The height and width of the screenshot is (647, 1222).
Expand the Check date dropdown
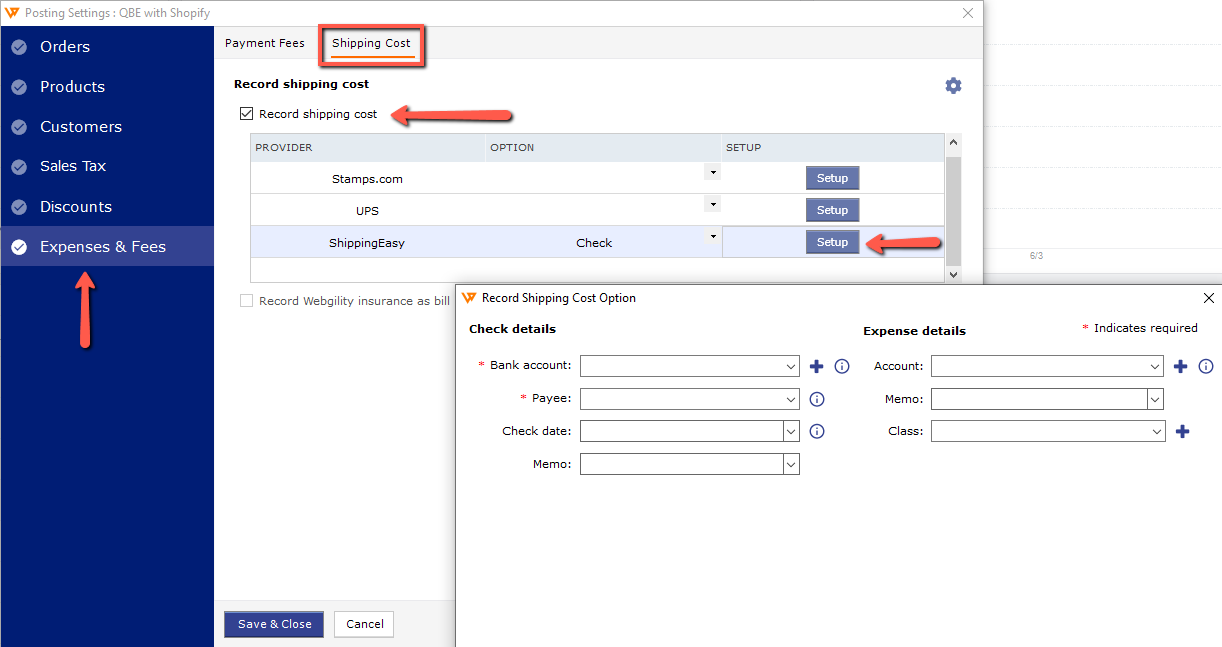[x=791, y=432]
